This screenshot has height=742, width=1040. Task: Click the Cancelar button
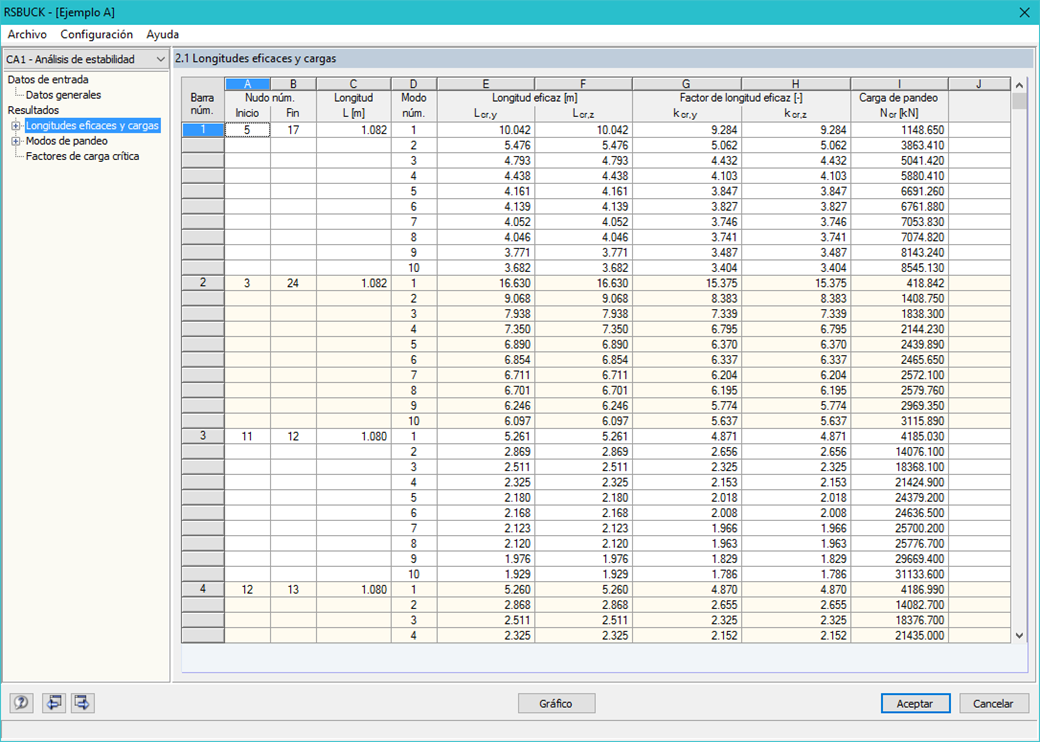click(x=993, y=704)
